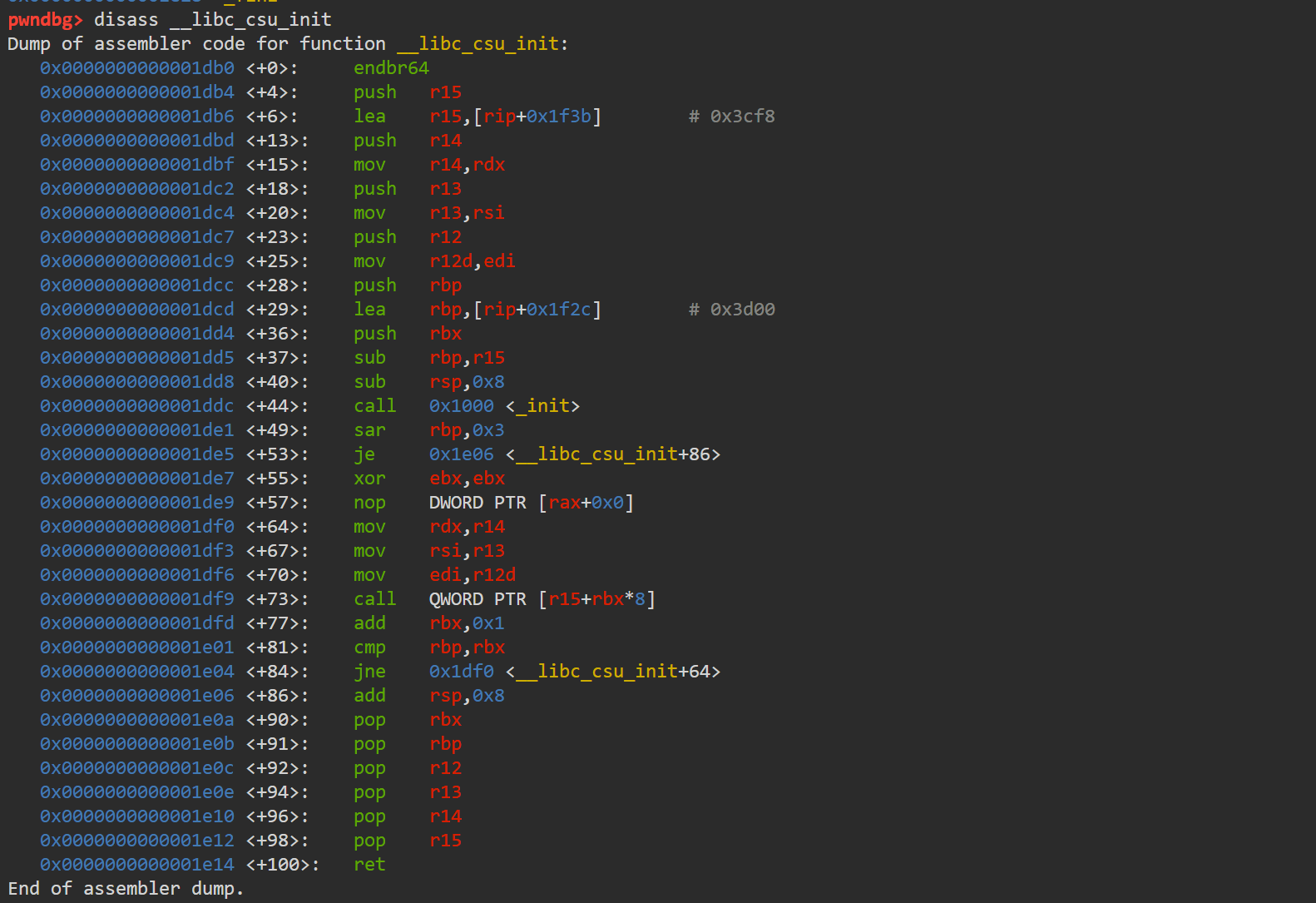Viewport: 1316px width, 903px height.
Task: Click address 0x0000000000001e0e
Action: coord(137,791)
